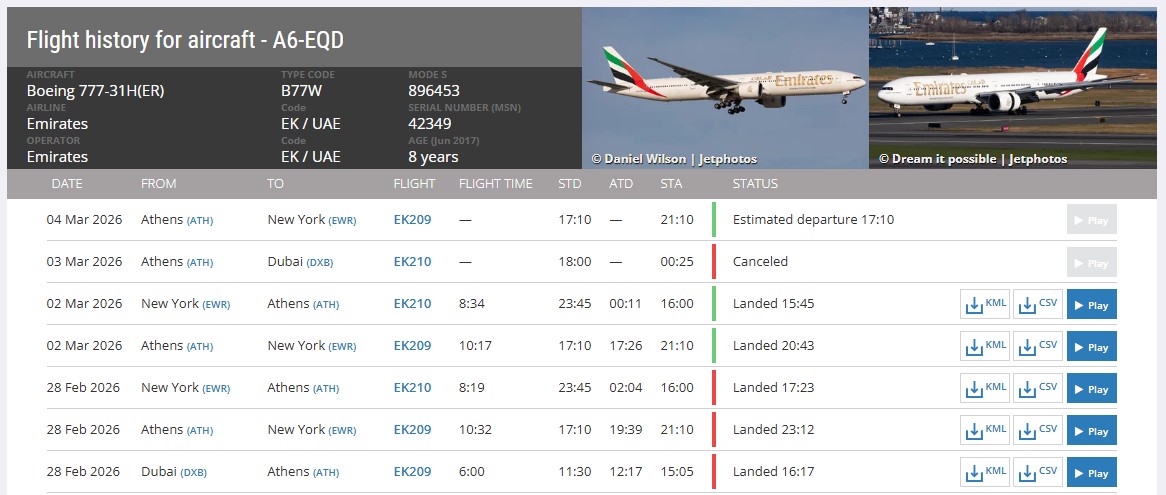
Task: Download KML for 02 Mar EK209 flight
Action: tap(985, 346)
